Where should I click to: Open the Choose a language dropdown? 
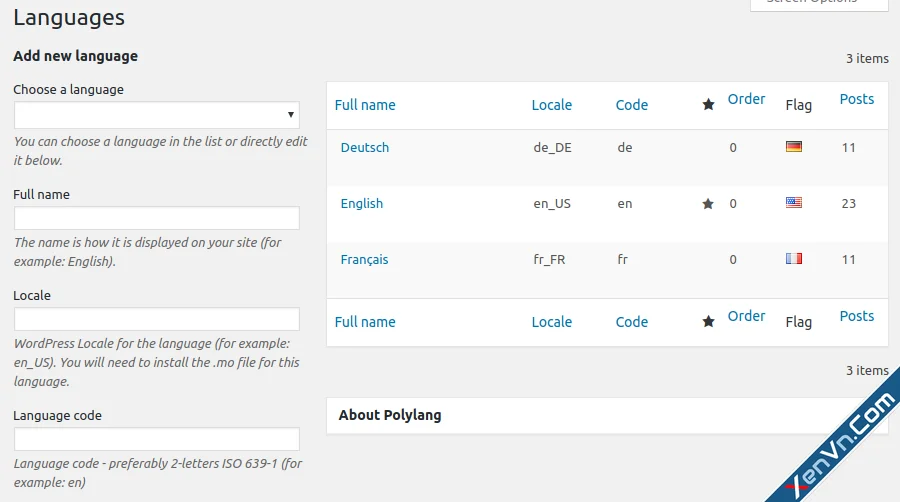157,115
